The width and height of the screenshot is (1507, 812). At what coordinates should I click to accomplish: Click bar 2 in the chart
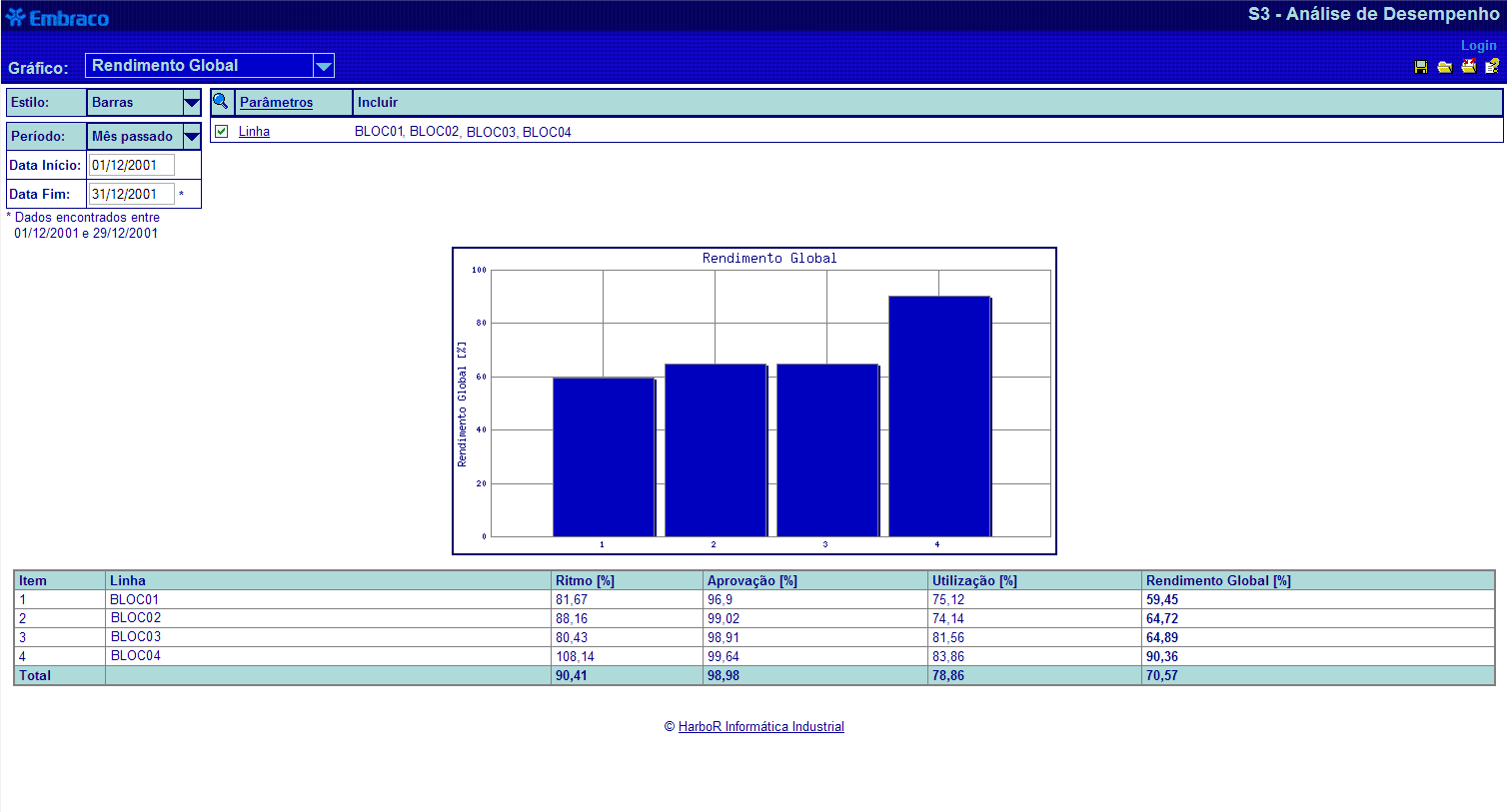point(716,450)
